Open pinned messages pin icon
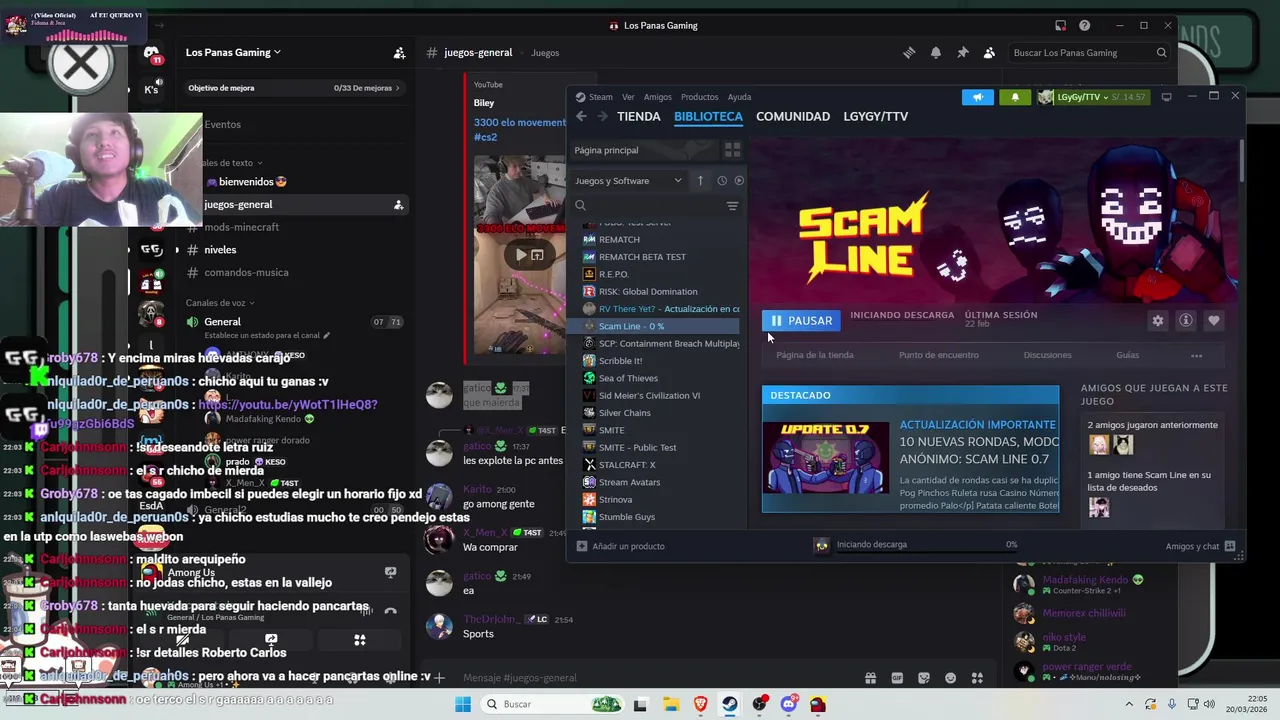The width and height of the screenshot is (1280, 720). [x=962, y=53]
